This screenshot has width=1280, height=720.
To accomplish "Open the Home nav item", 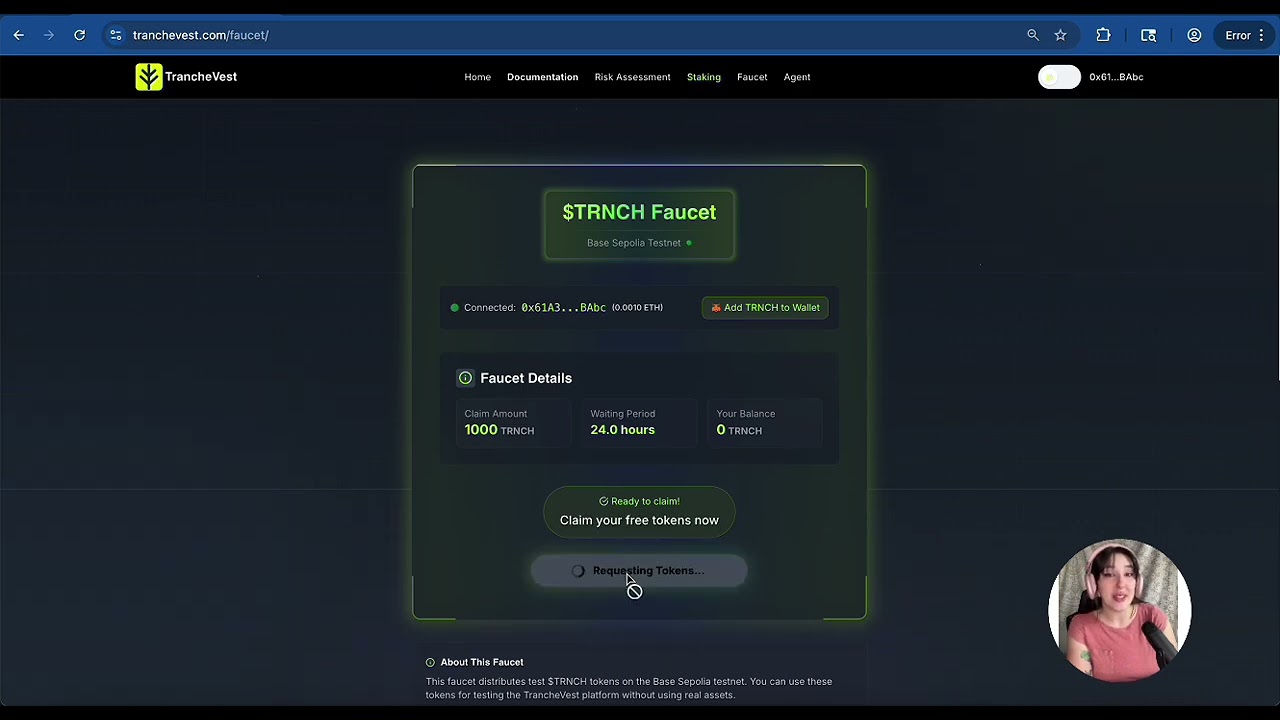I will tap(477, 77).
